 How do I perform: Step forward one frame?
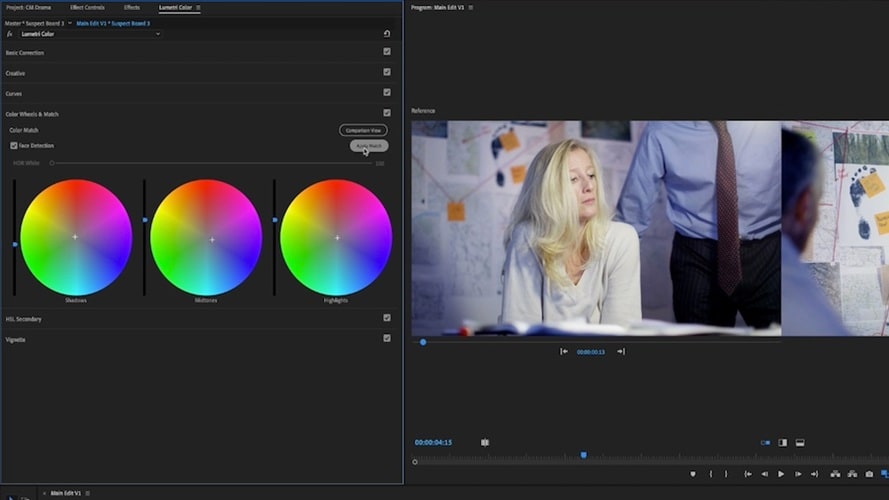(x=798, y=474)
